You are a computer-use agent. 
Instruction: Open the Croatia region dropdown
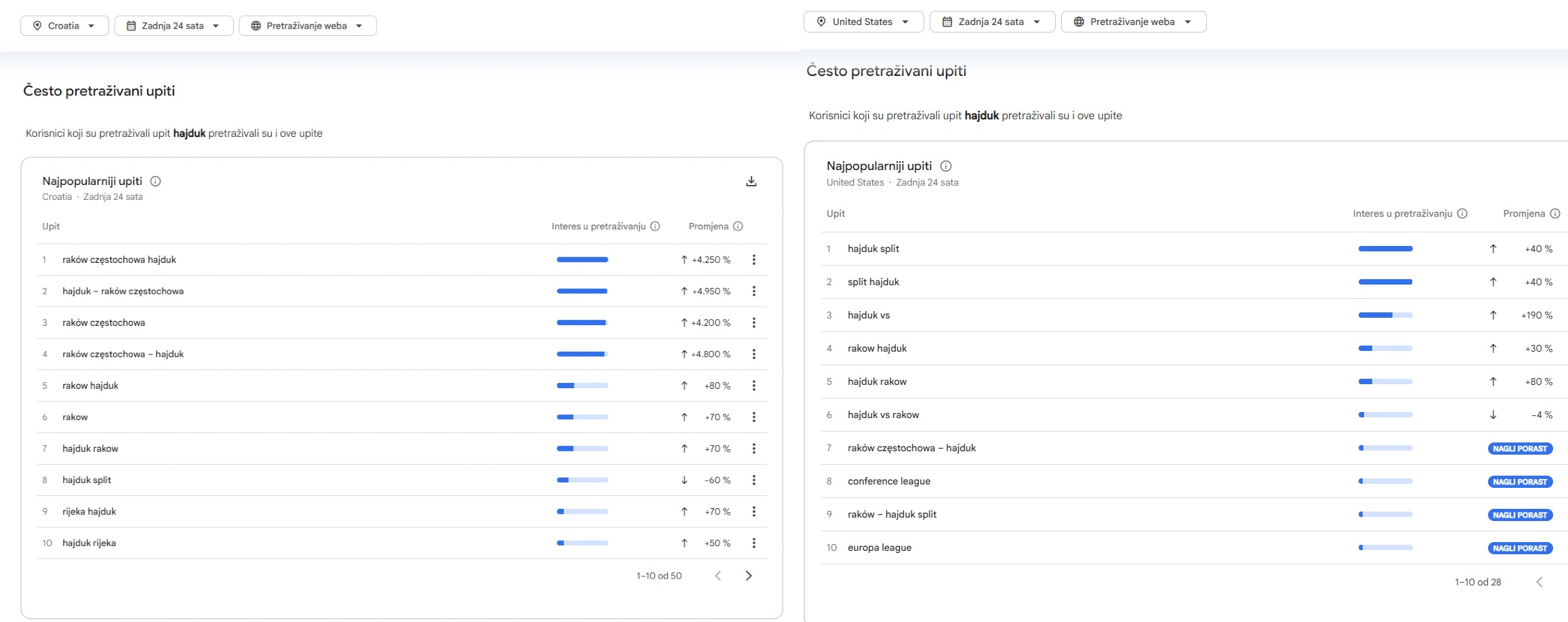[64, 26]
